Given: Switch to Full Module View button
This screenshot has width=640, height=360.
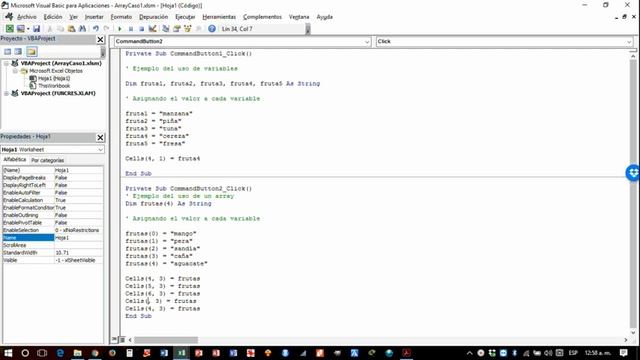Looking at the screenshot, I should [122, 340].
